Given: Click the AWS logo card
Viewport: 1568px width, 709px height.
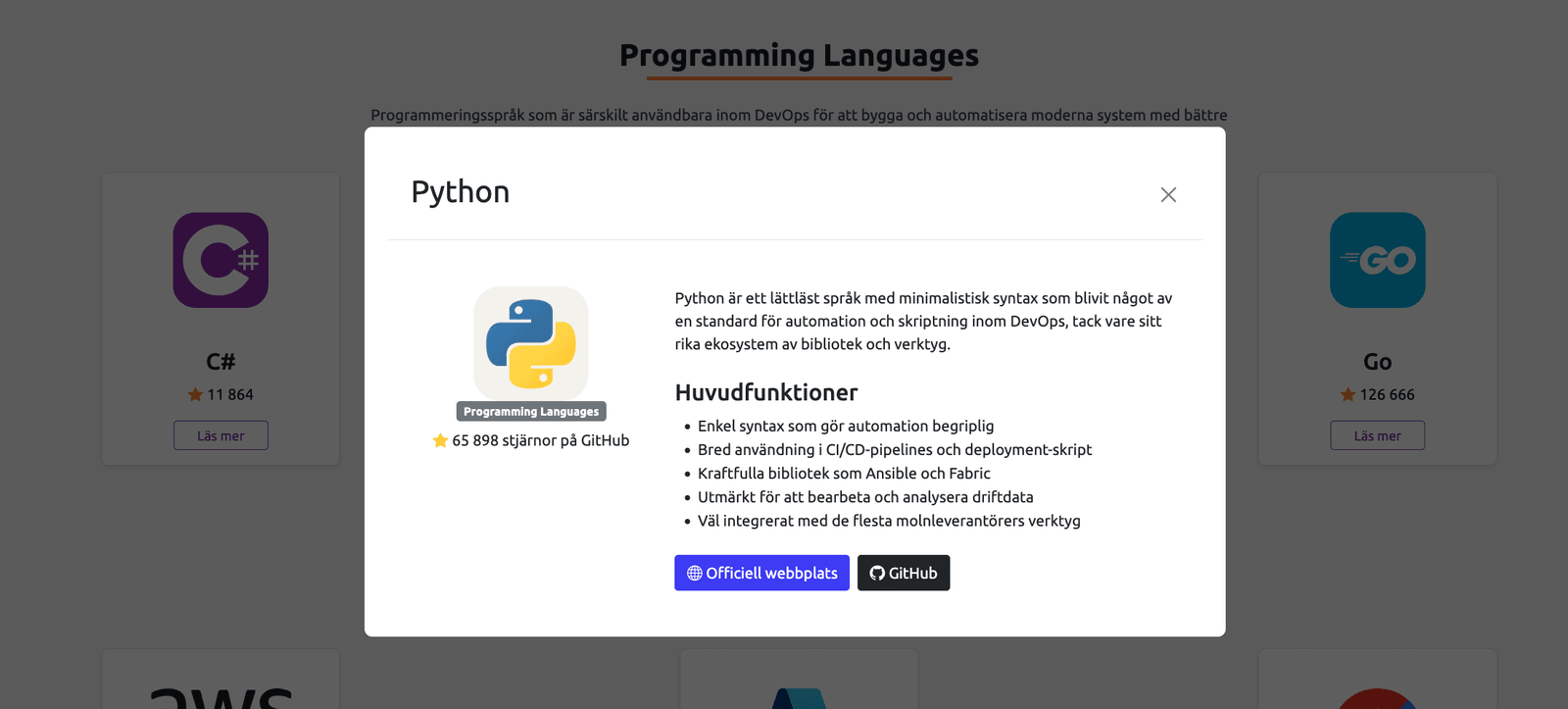Looking at the screenshot, I should [220, 679].
